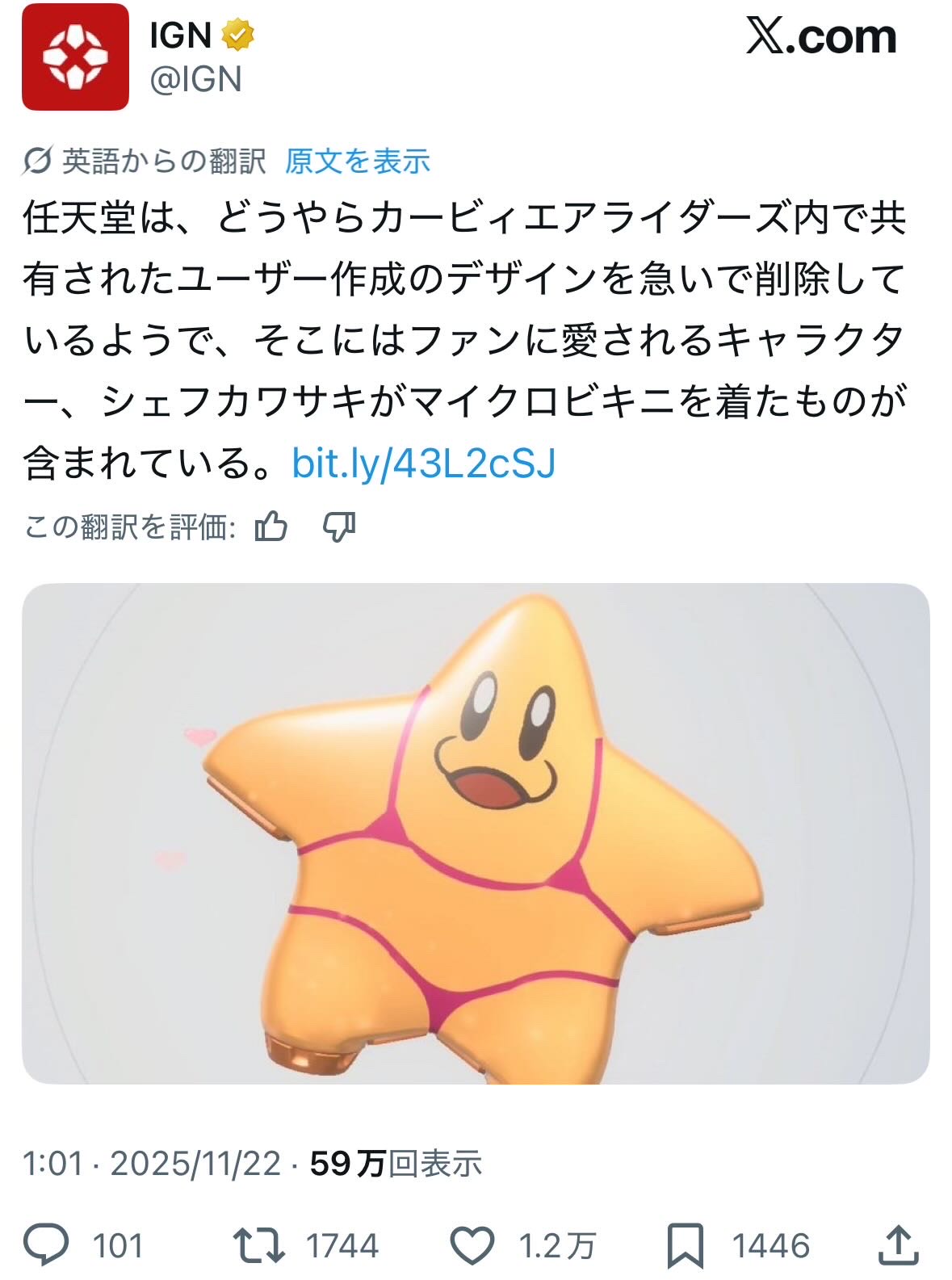This screenshot has height=1280, width=952.
Task: Open the 1.2万 likes count
Action: tap(557, 1245)
